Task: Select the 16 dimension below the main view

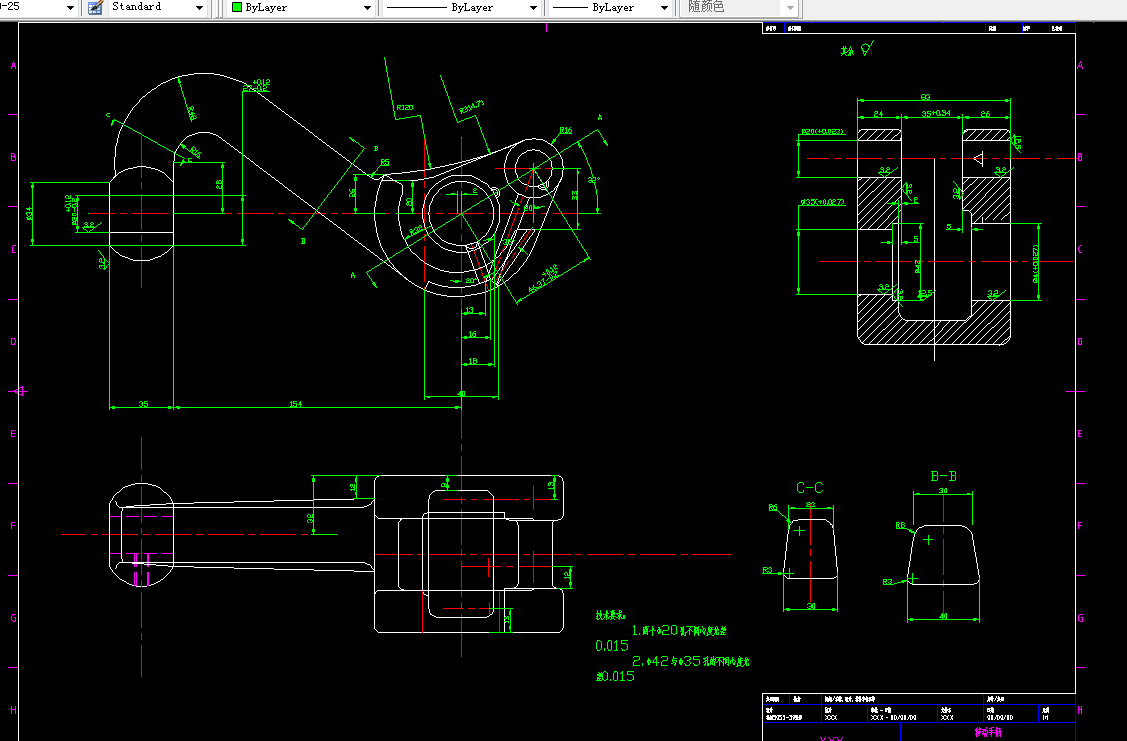Action: pos(472,334)
